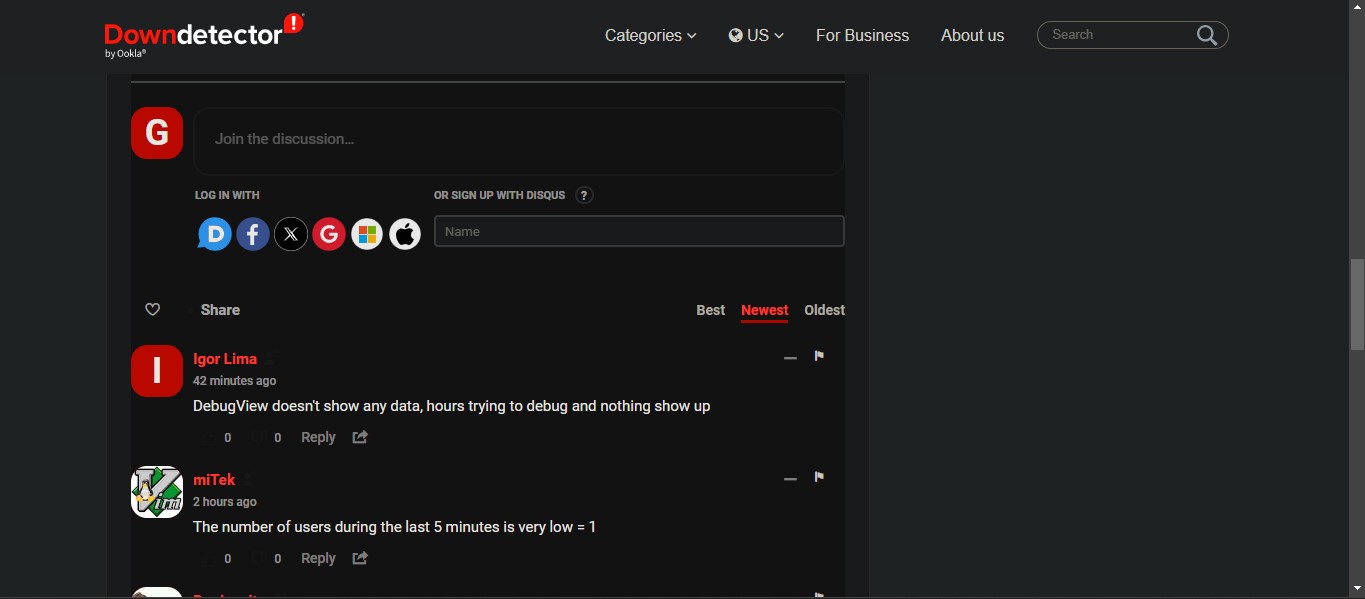Click the search magnifier icon

pos(1207,35)
